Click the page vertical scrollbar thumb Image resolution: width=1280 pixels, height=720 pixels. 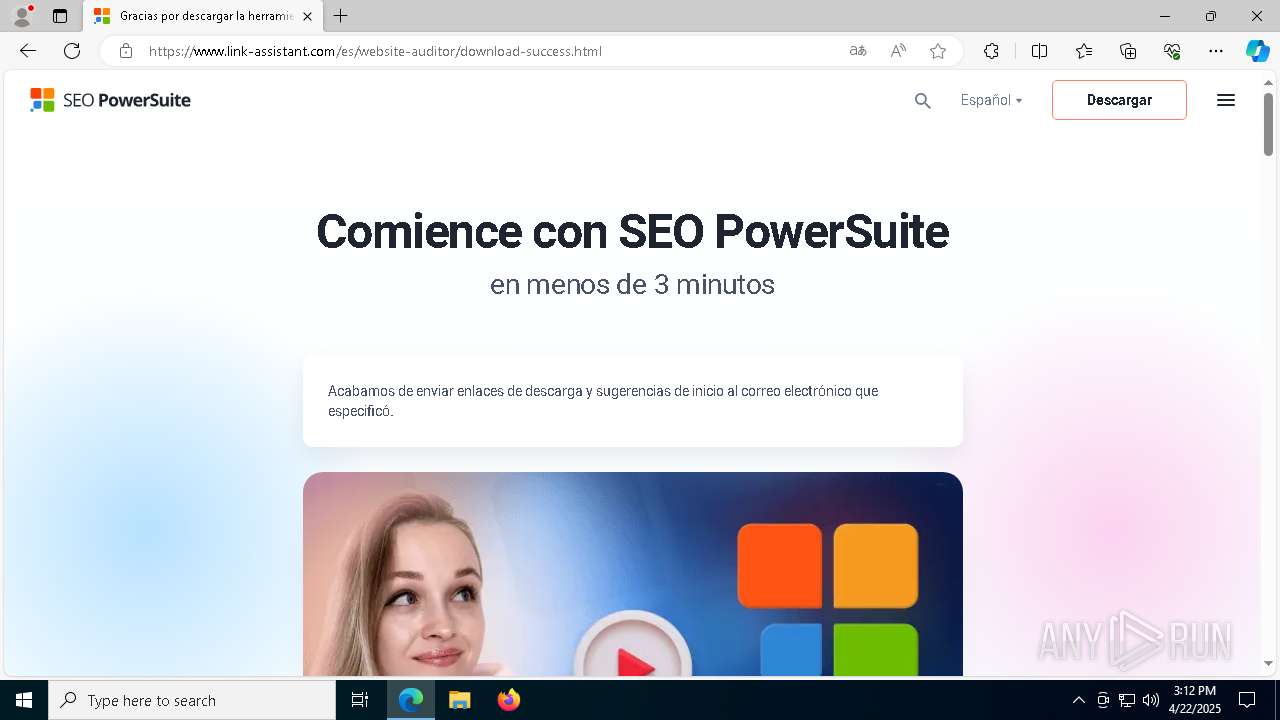[1268, 124]
